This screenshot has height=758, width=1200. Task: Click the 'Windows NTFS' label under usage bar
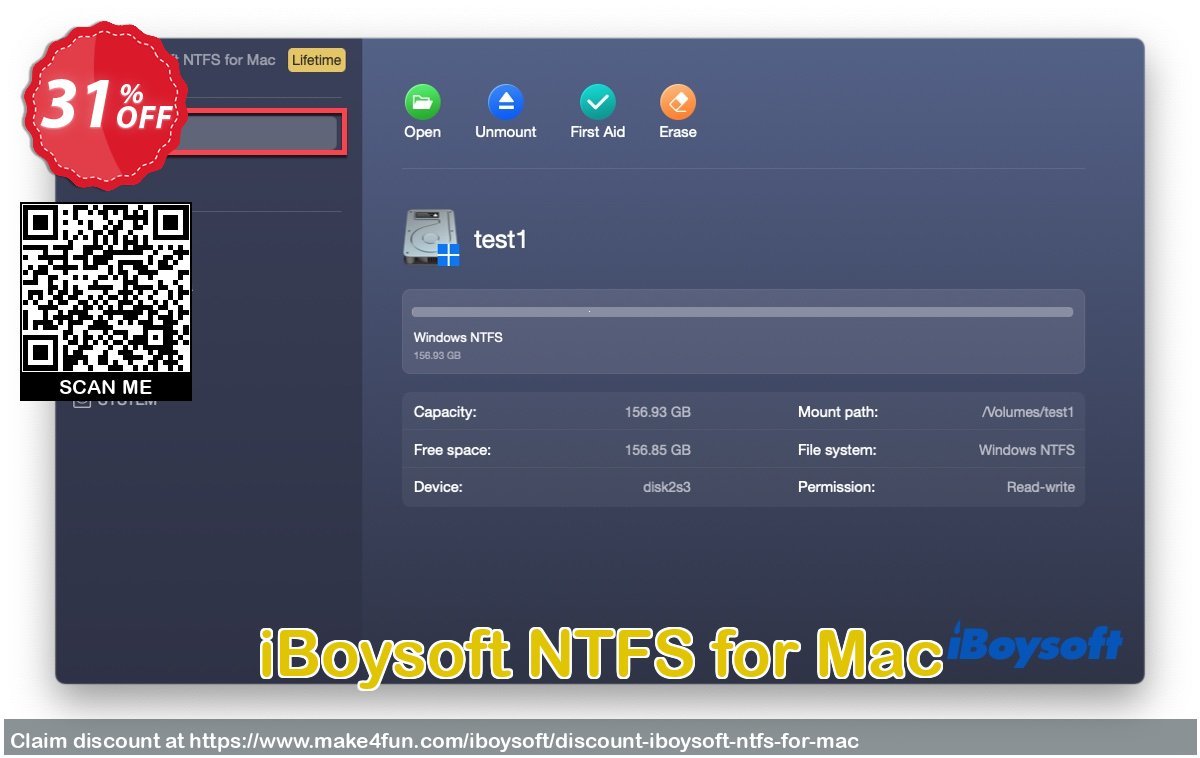click(x=458, y=338)
